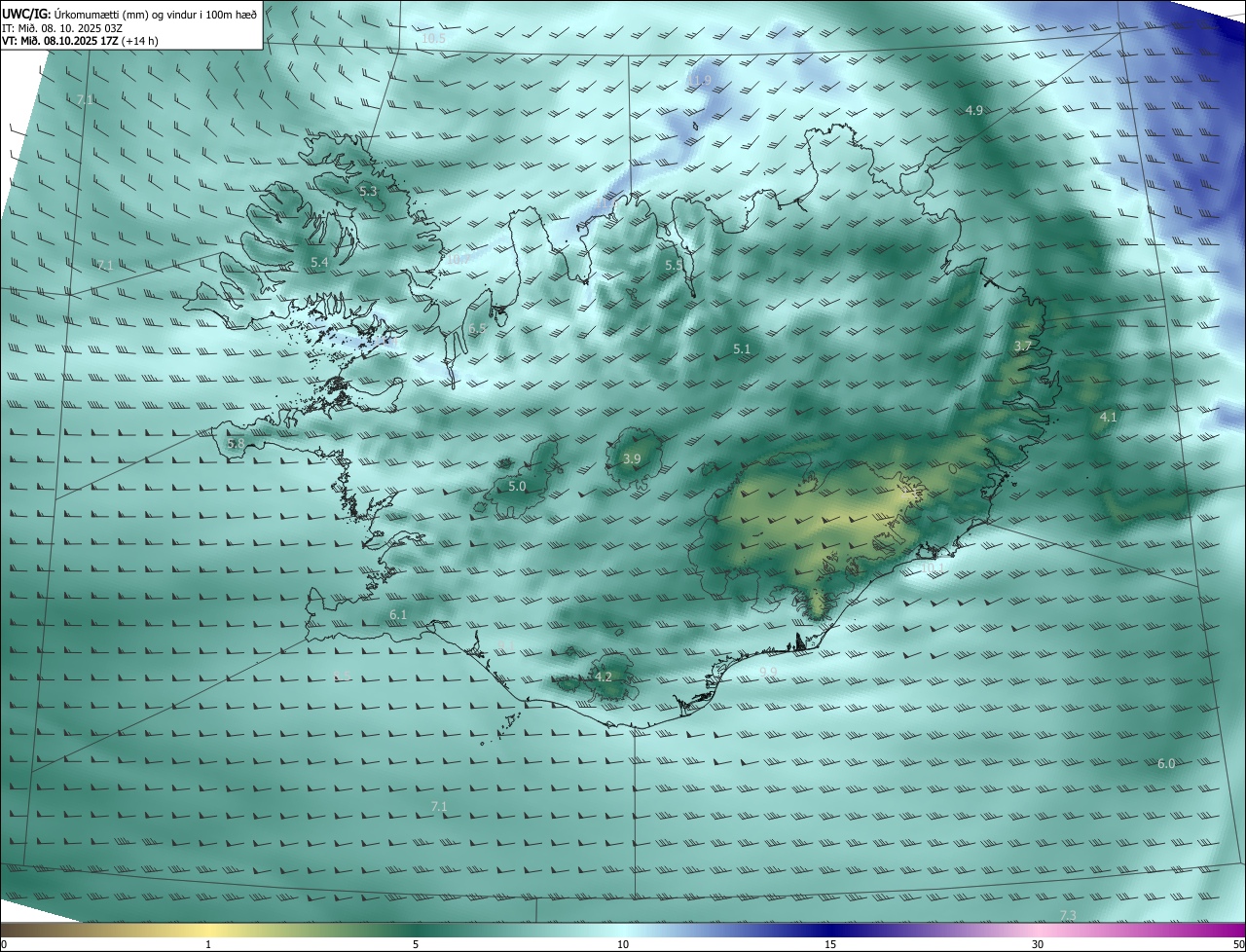Click the 15 tick label on the color scale
The height and width of the screenshot is (952, 1246).
coord(830,945)
